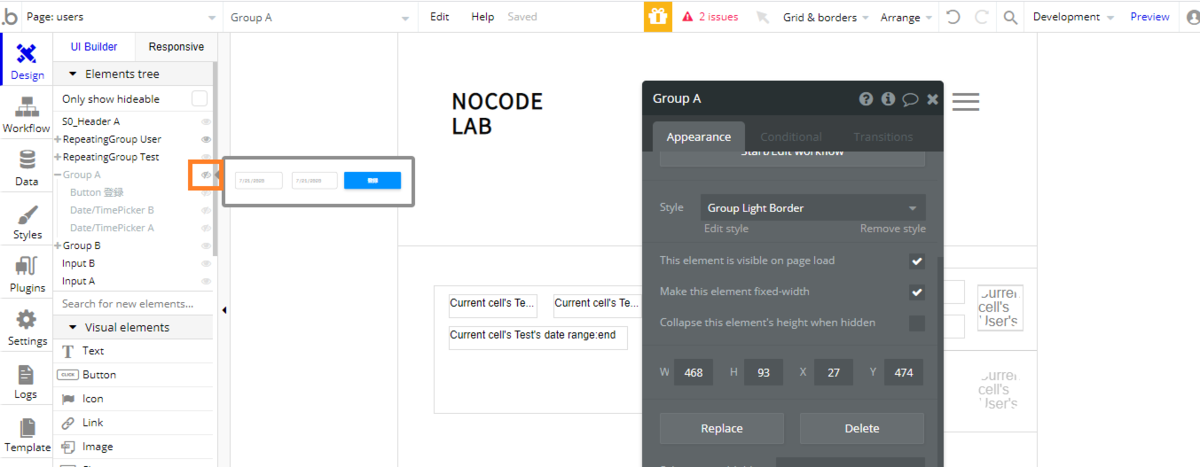Click the gift box icon
The height and width of the screenshot is (467, 1200).
(x=657, y=17)
